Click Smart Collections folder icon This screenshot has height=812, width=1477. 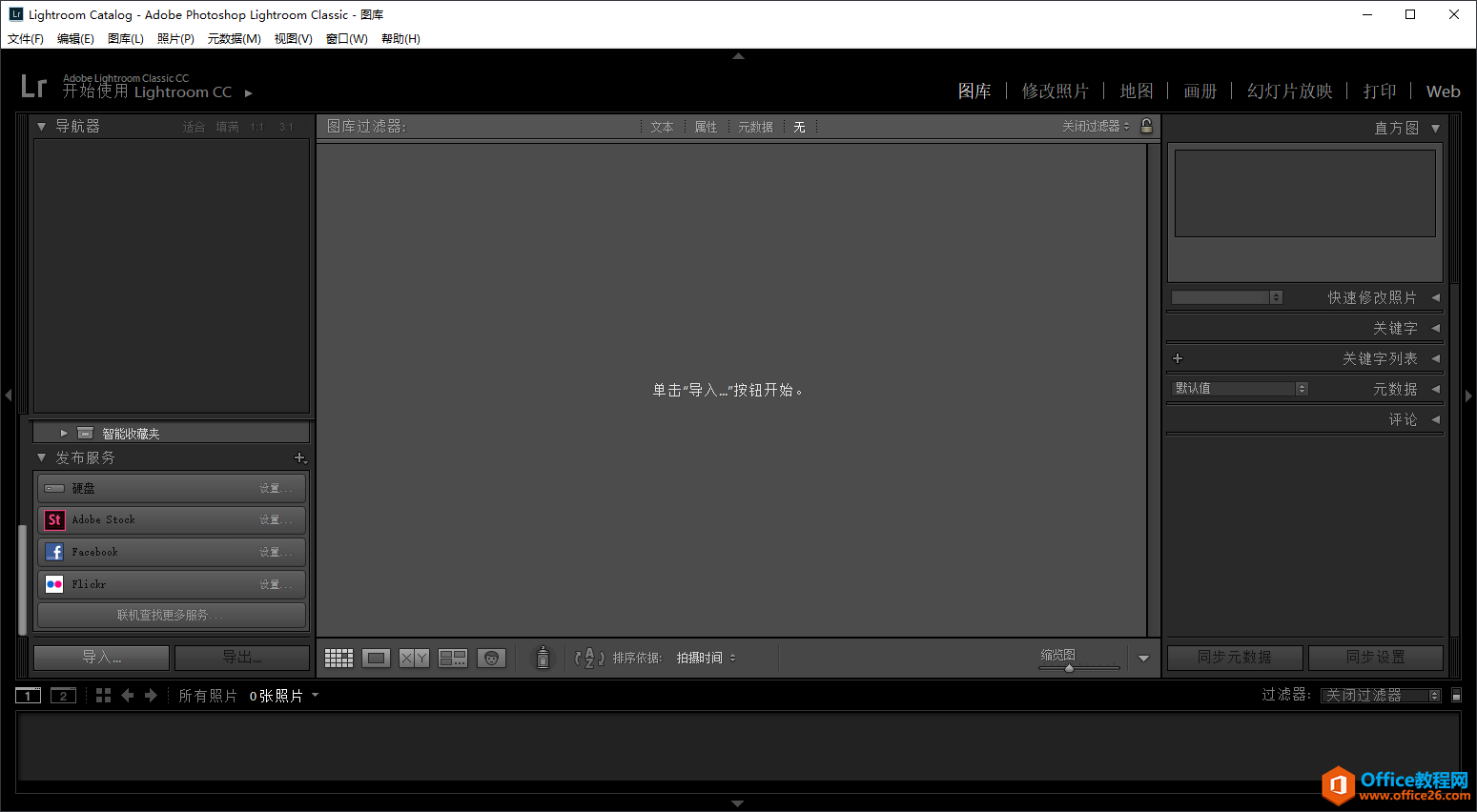coord(85,433)
